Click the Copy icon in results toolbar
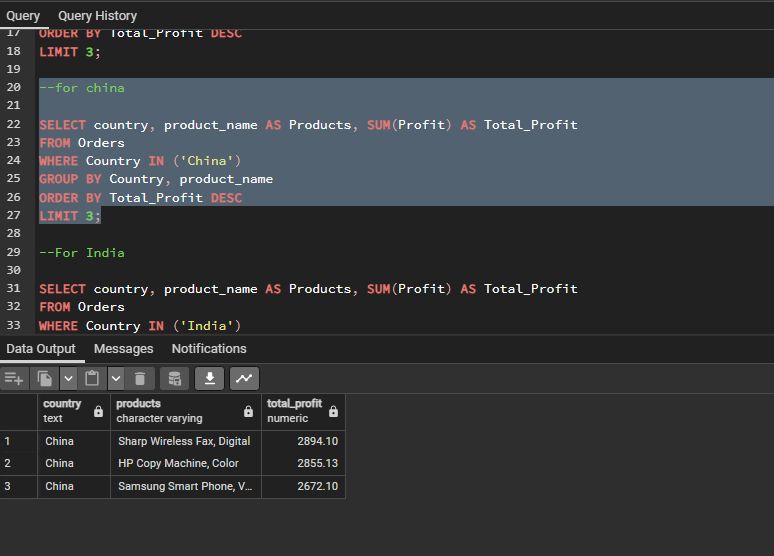This screenshot has height=556, width=774. coord(44,379)
